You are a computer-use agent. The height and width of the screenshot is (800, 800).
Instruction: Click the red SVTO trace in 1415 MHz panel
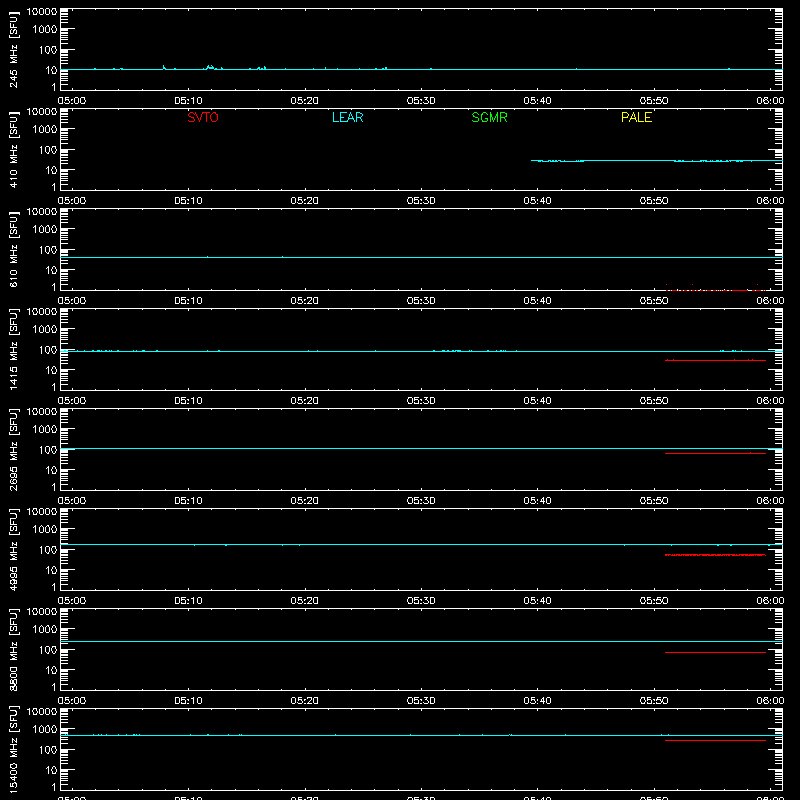[715, 360]
